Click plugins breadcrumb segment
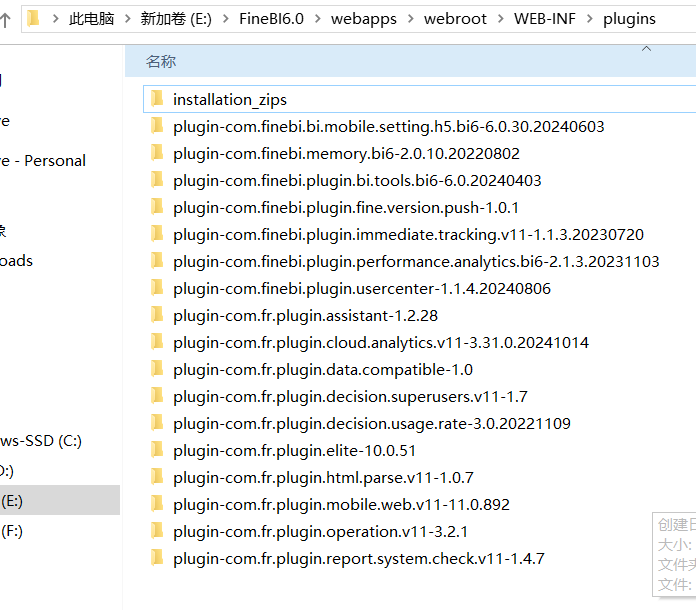 tap(629, 19)
